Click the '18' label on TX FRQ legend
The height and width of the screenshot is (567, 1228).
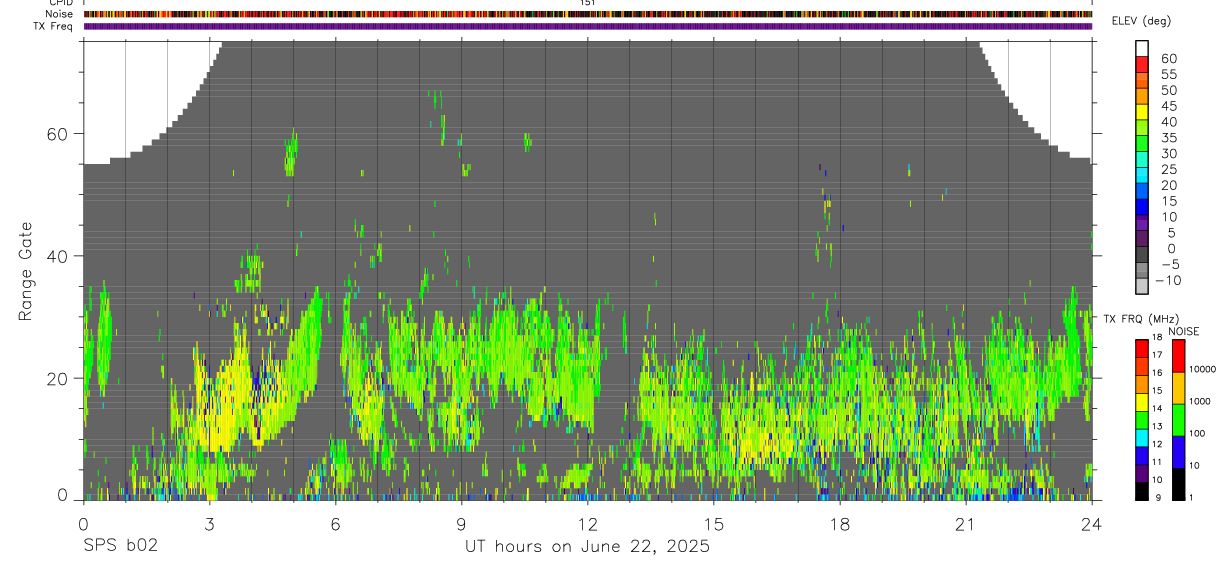coord(1156,338)
